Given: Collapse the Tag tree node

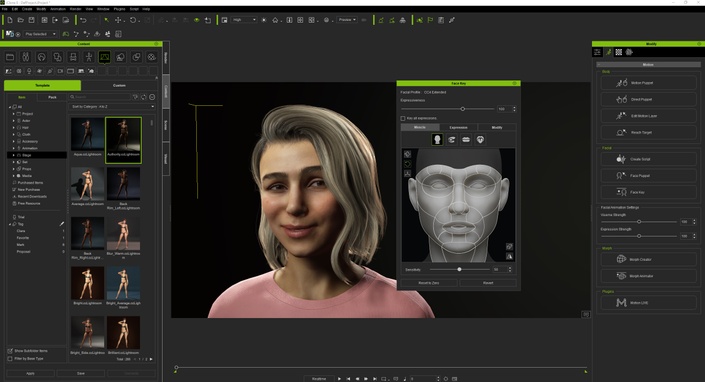Looking at the screenshot, I should (x=10, y=224).
